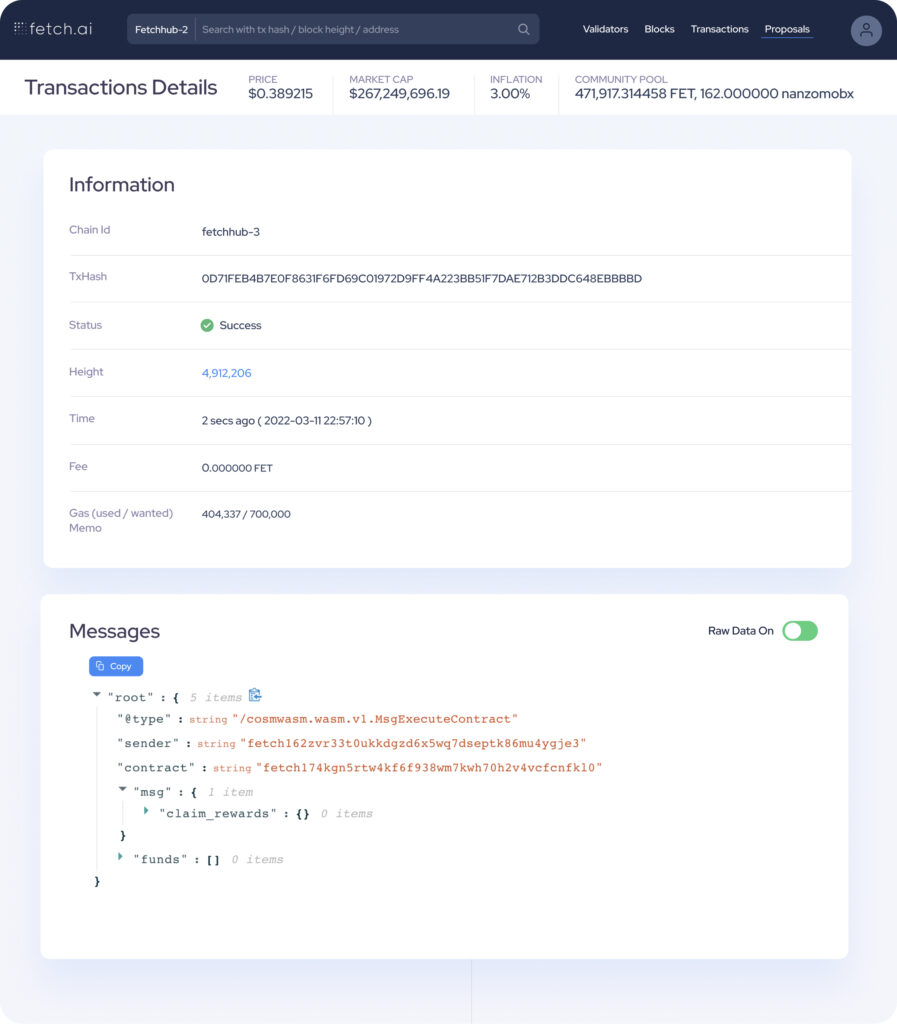The image size is (897, 1024).
Task: Select the Proposals nav item
Action: click(787, 29)
